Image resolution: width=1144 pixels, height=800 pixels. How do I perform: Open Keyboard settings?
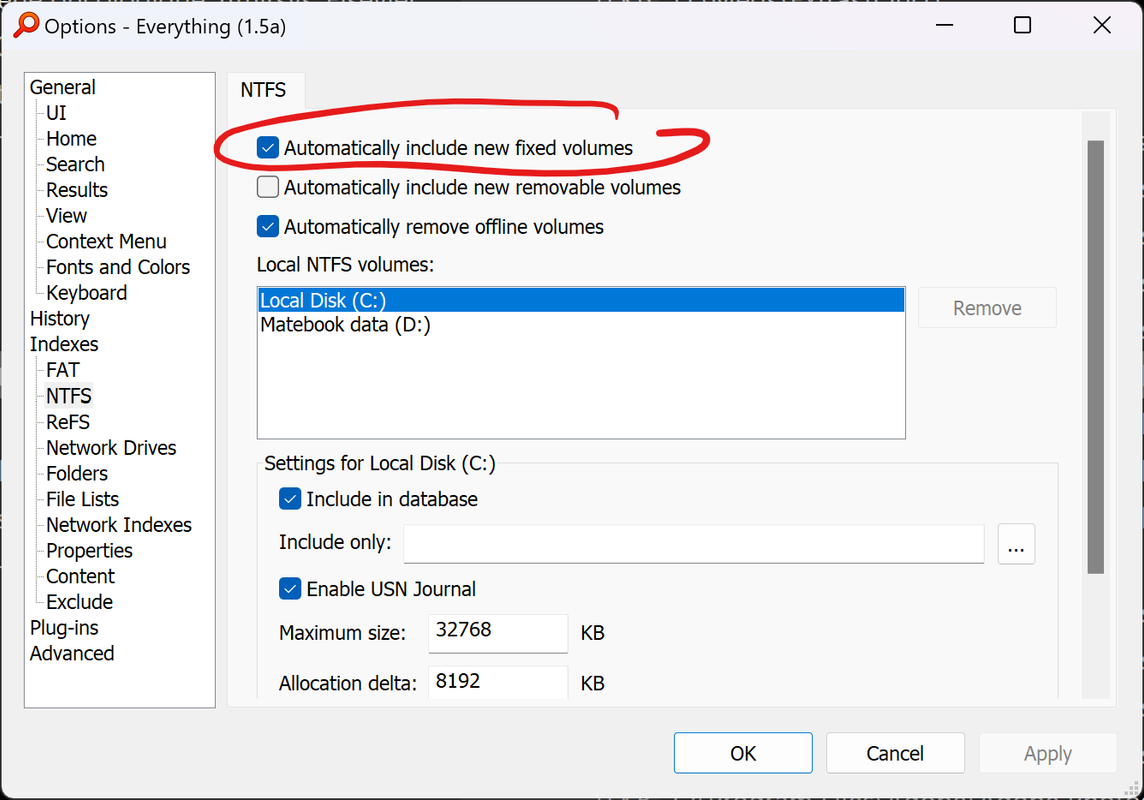[87, 293]
